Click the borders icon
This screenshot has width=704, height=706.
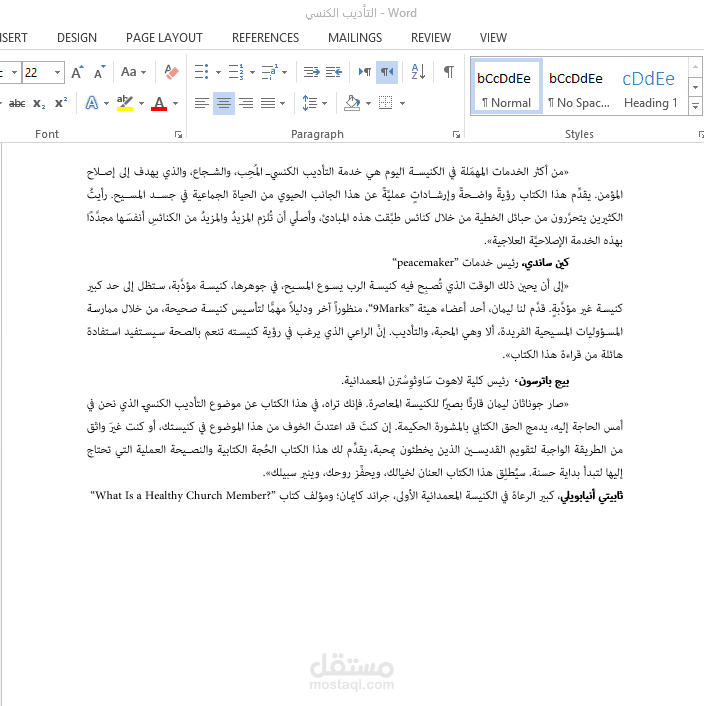(x=385, y=104)
